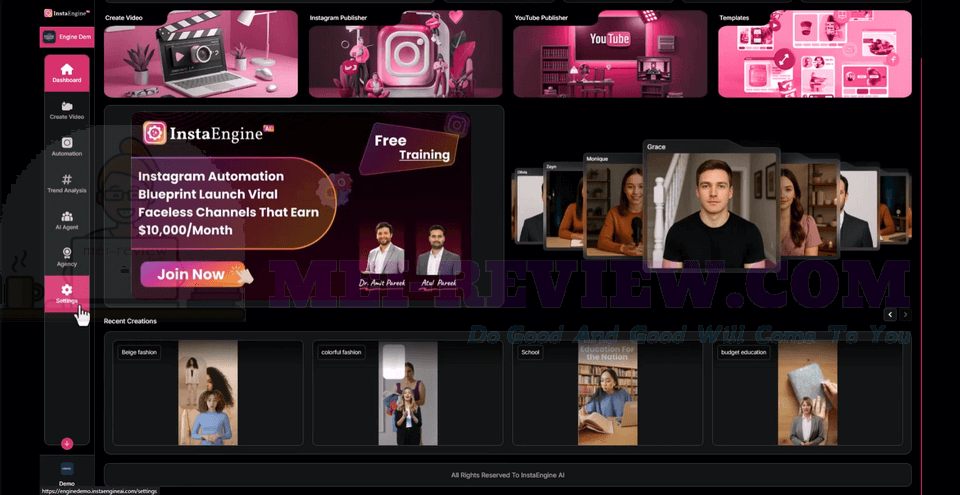Select the Grace avatar card
960x495 pixels.
[x=711, y=205]
